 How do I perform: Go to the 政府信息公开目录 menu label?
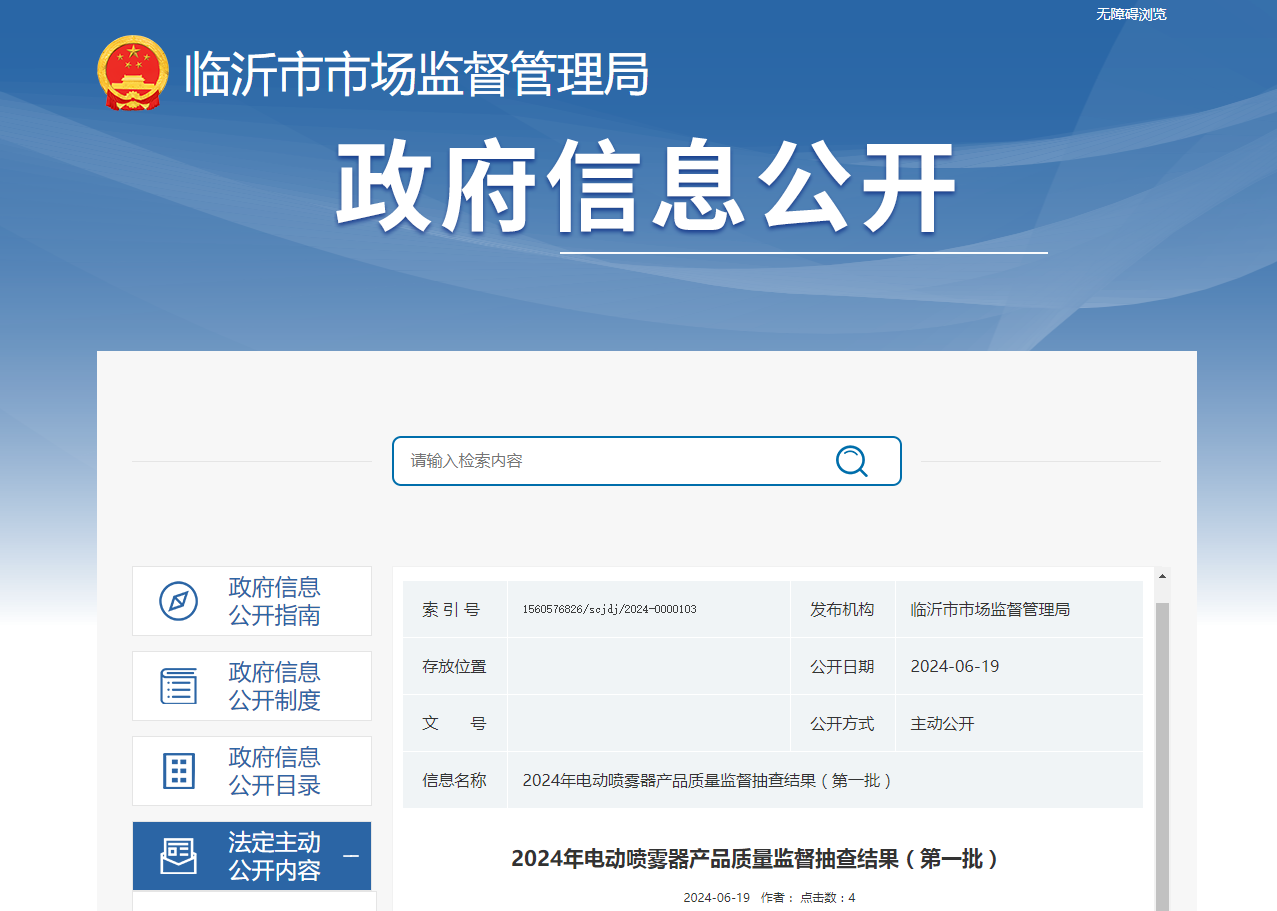(x=274, y=771)
